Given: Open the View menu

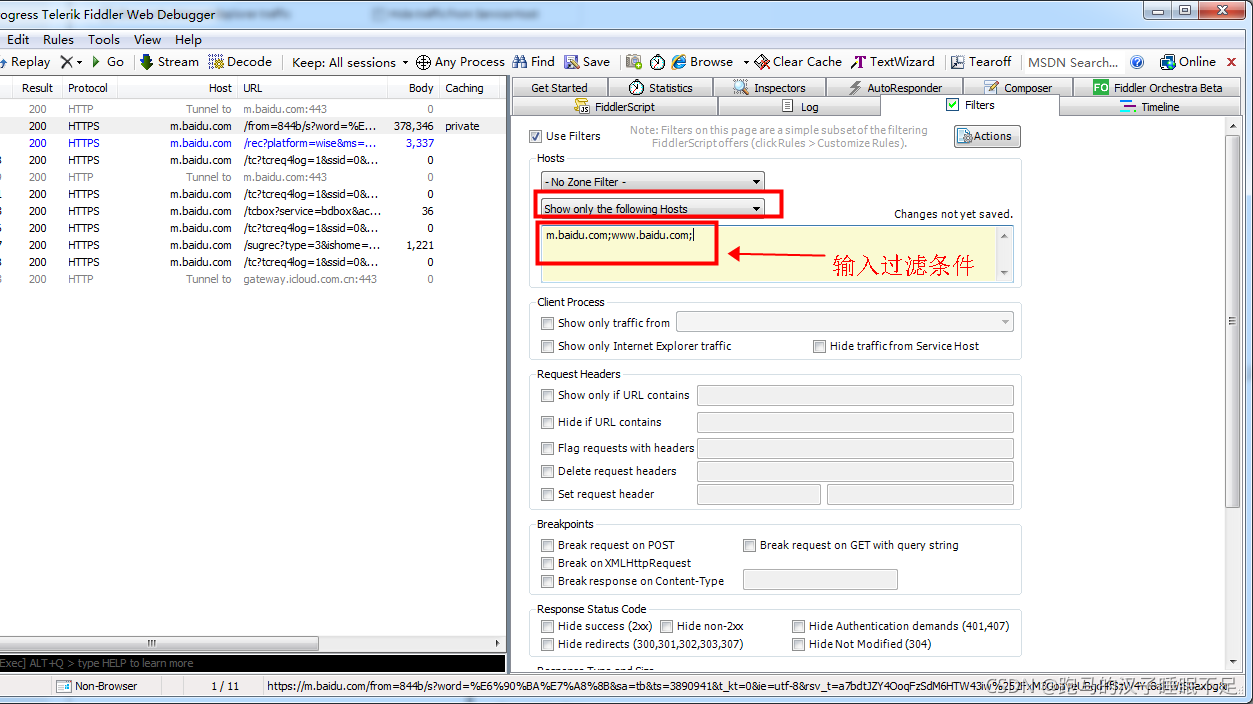Looking at the screenshot, I should 147,40.
